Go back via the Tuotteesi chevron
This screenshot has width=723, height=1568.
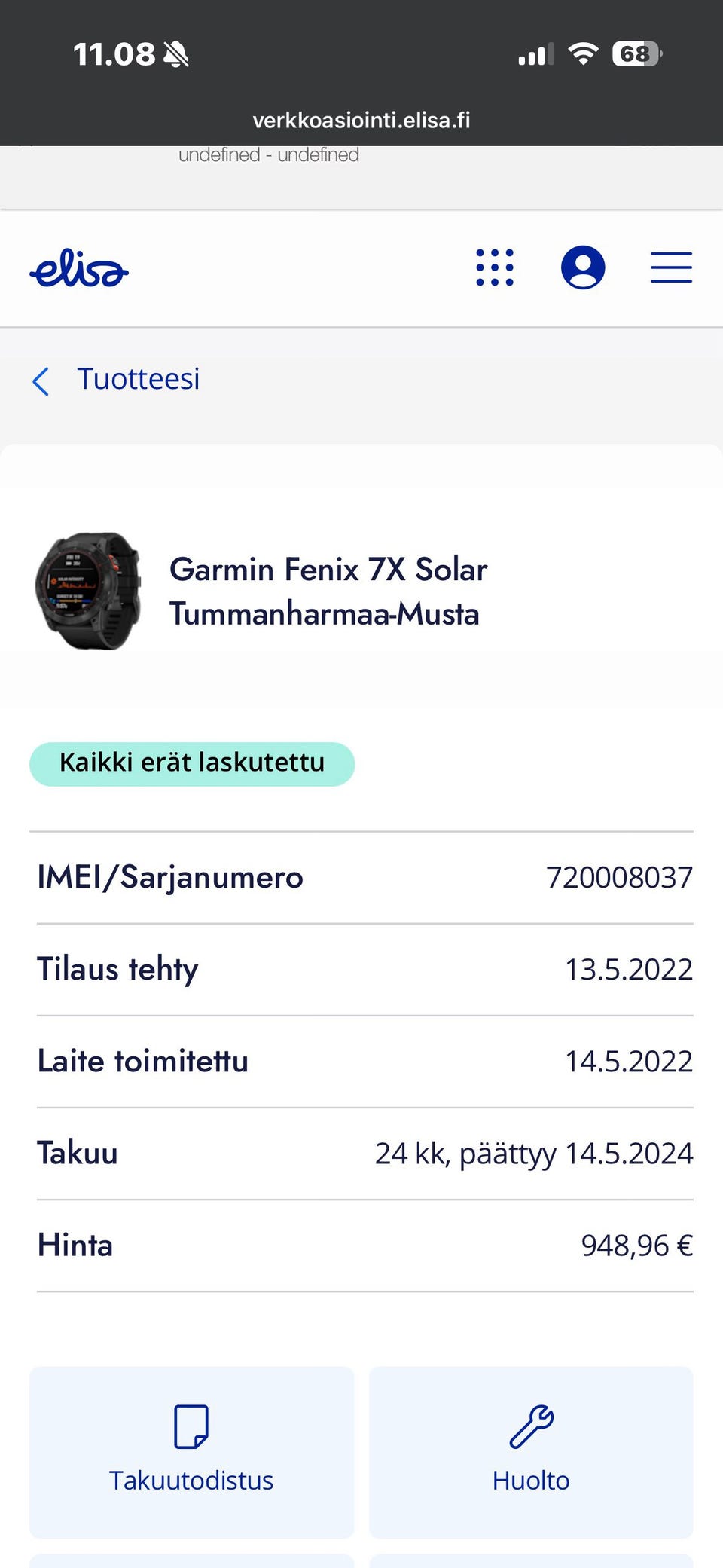[41, 381]
